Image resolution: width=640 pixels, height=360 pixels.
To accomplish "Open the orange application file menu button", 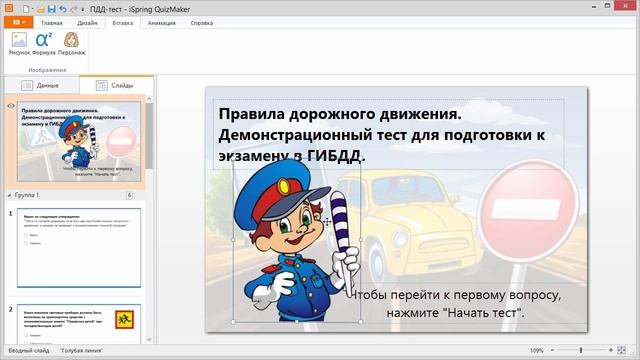I will 18,22.
